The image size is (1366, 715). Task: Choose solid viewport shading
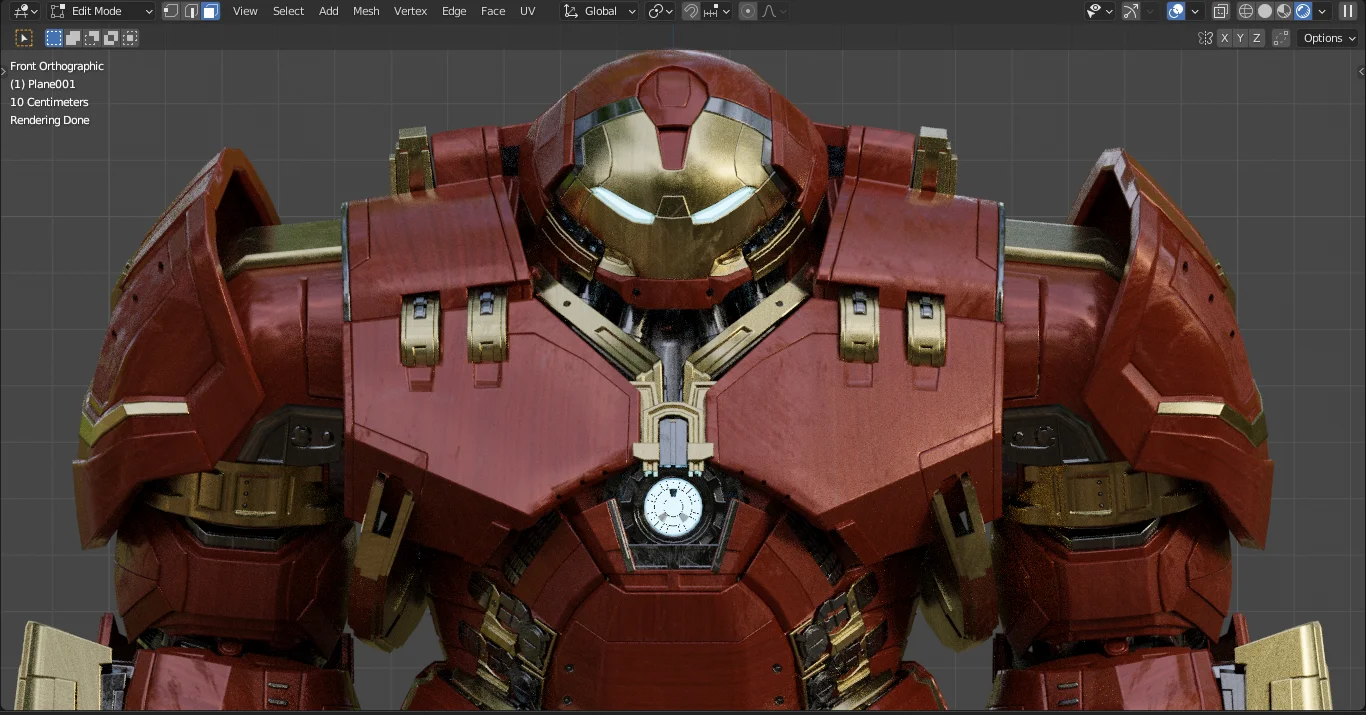[x=1265, y=11]
